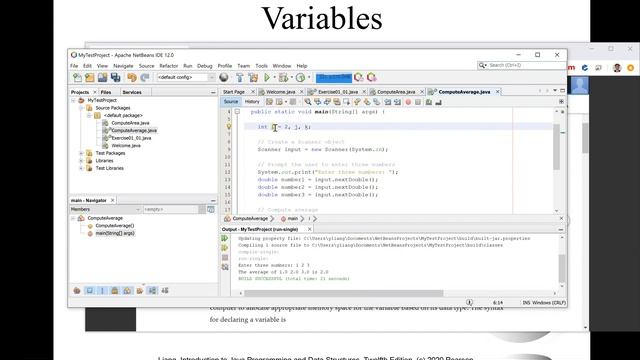Expand the Test Libraries node
Viewport: 640px width, 360px height.
(x=81, y=168)
